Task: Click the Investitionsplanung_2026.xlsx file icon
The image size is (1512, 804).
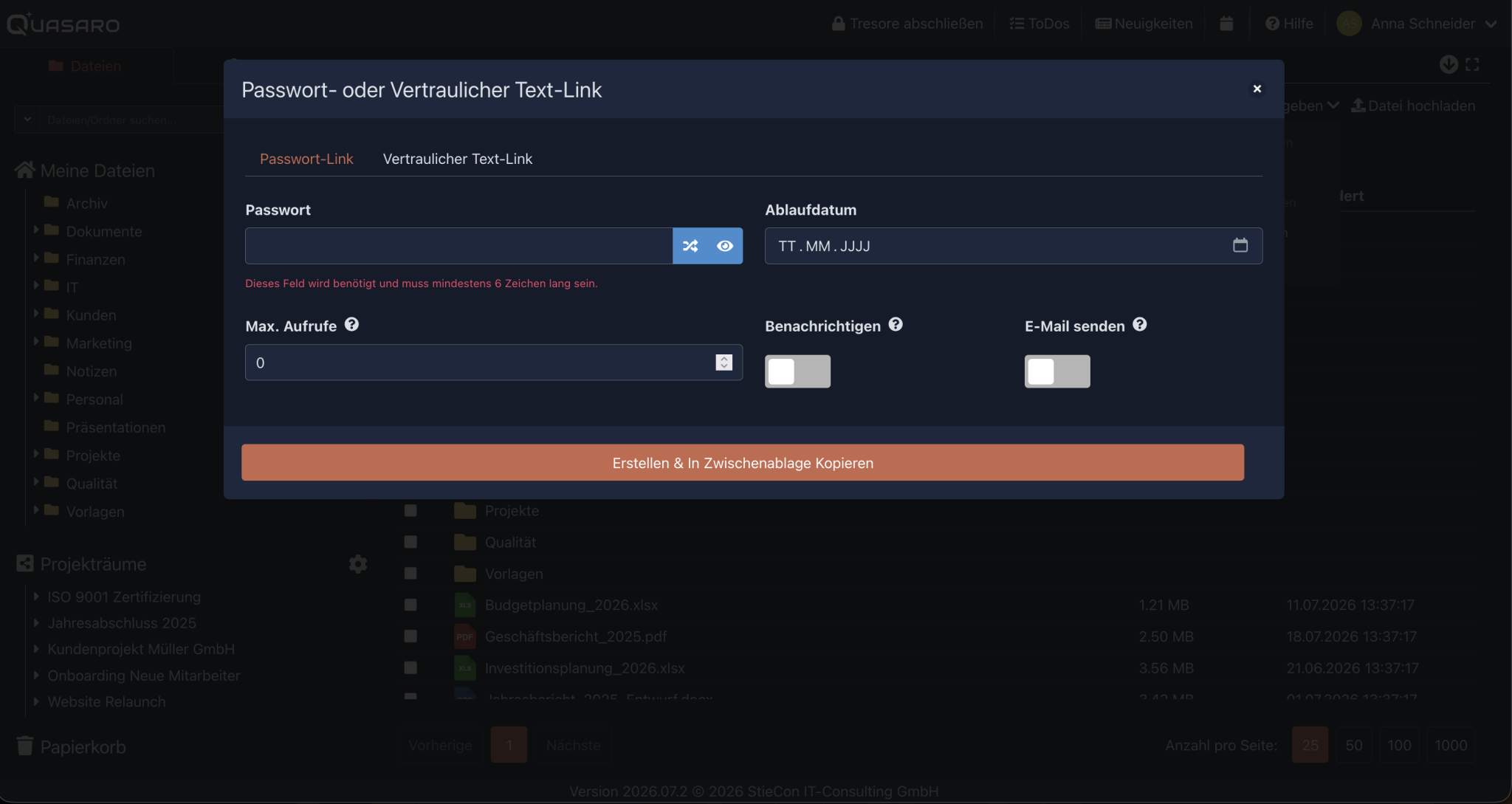Action: click(464, 668)
